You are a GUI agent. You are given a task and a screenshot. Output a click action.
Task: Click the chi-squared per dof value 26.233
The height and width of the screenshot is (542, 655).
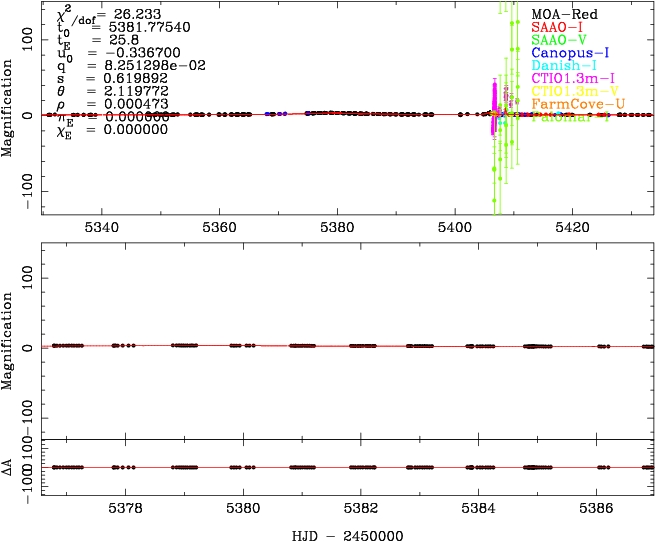coord(137,14)
